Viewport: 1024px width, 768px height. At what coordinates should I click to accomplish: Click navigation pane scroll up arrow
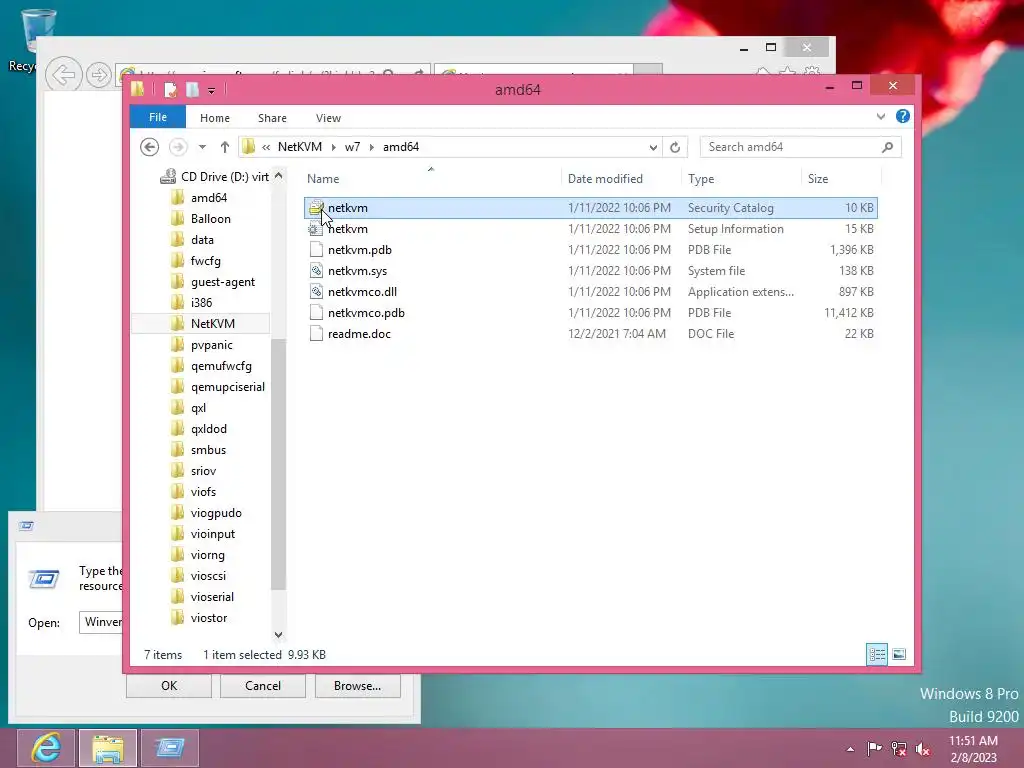tap(278, 176)
